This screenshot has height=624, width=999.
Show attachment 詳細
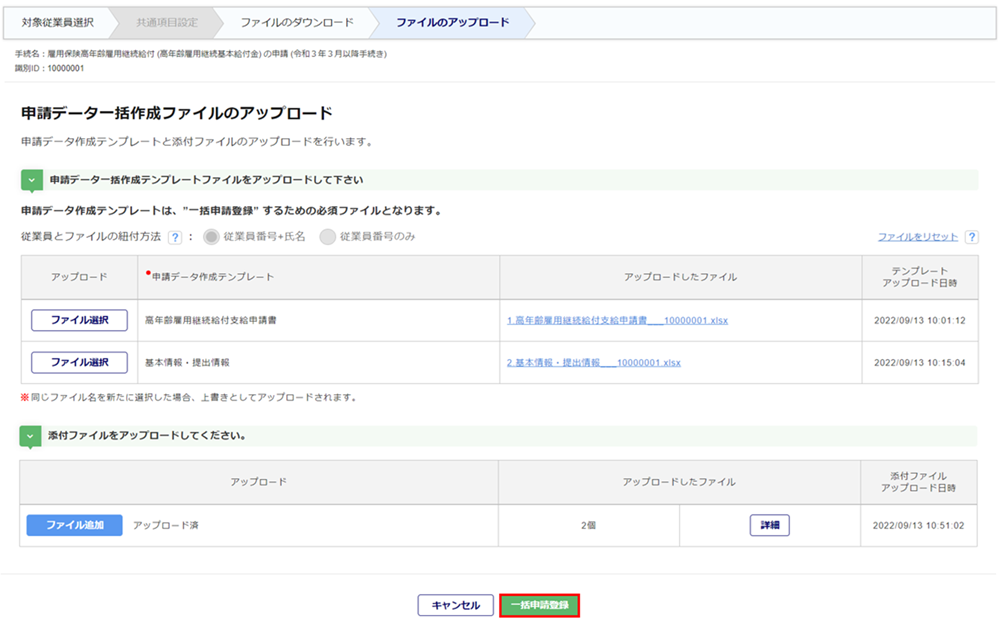(x=769, y=525)
